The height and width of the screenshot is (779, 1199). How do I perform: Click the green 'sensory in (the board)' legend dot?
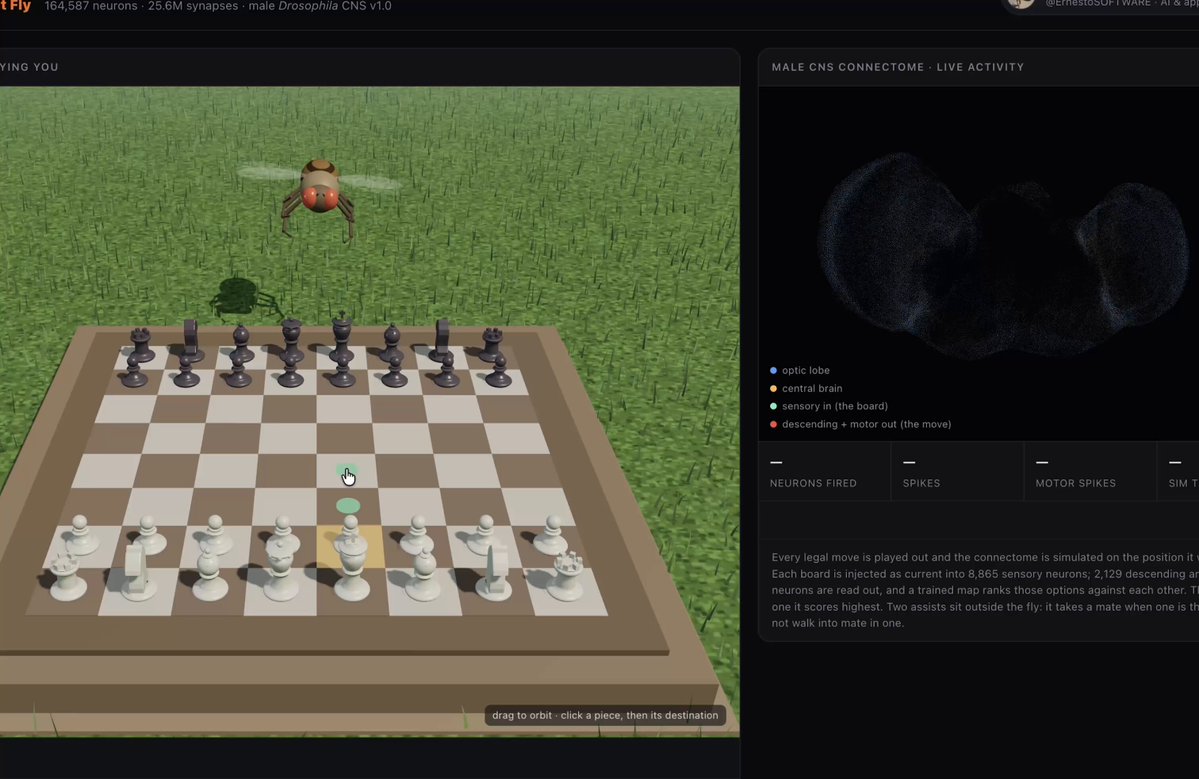click(773, 406)
